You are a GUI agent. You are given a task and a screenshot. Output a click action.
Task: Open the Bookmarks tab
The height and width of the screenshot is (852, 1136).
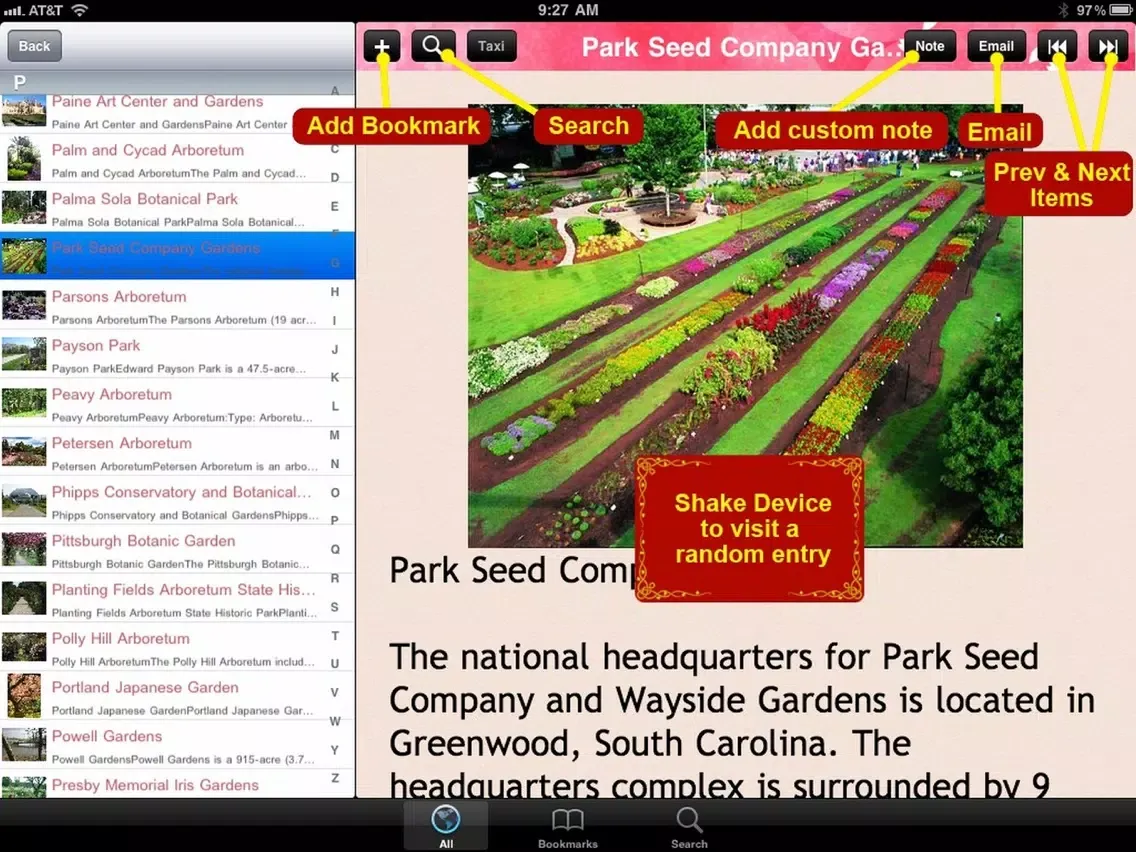pos(568,826)
